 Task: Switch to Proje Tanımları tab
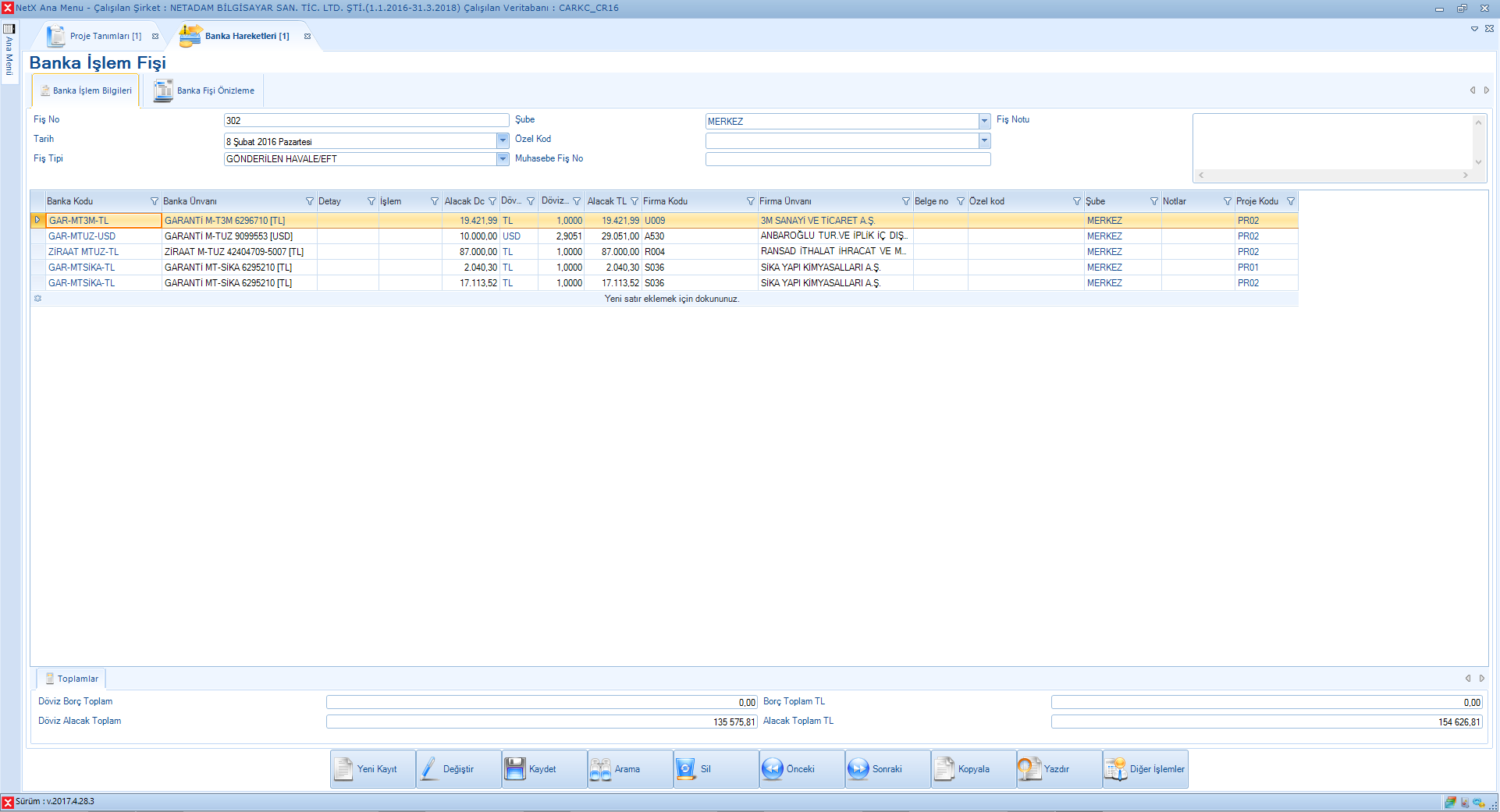(x=96, y=37)
